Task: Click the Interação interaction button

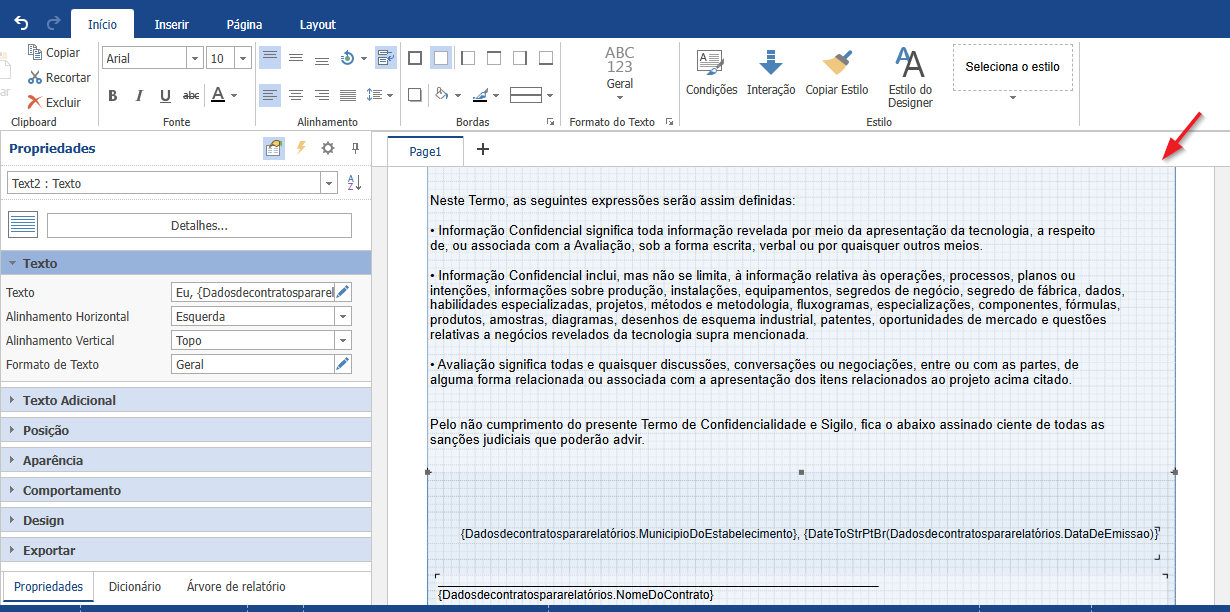Action: (x=771, y=72)
